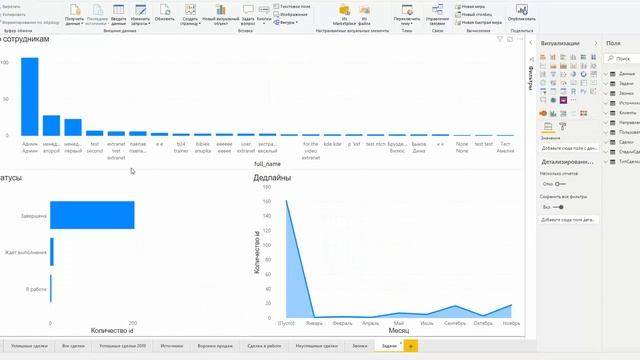Screen dimensions: 640x360
Task: Select the gauge visualization
Action: coord(563,83)
